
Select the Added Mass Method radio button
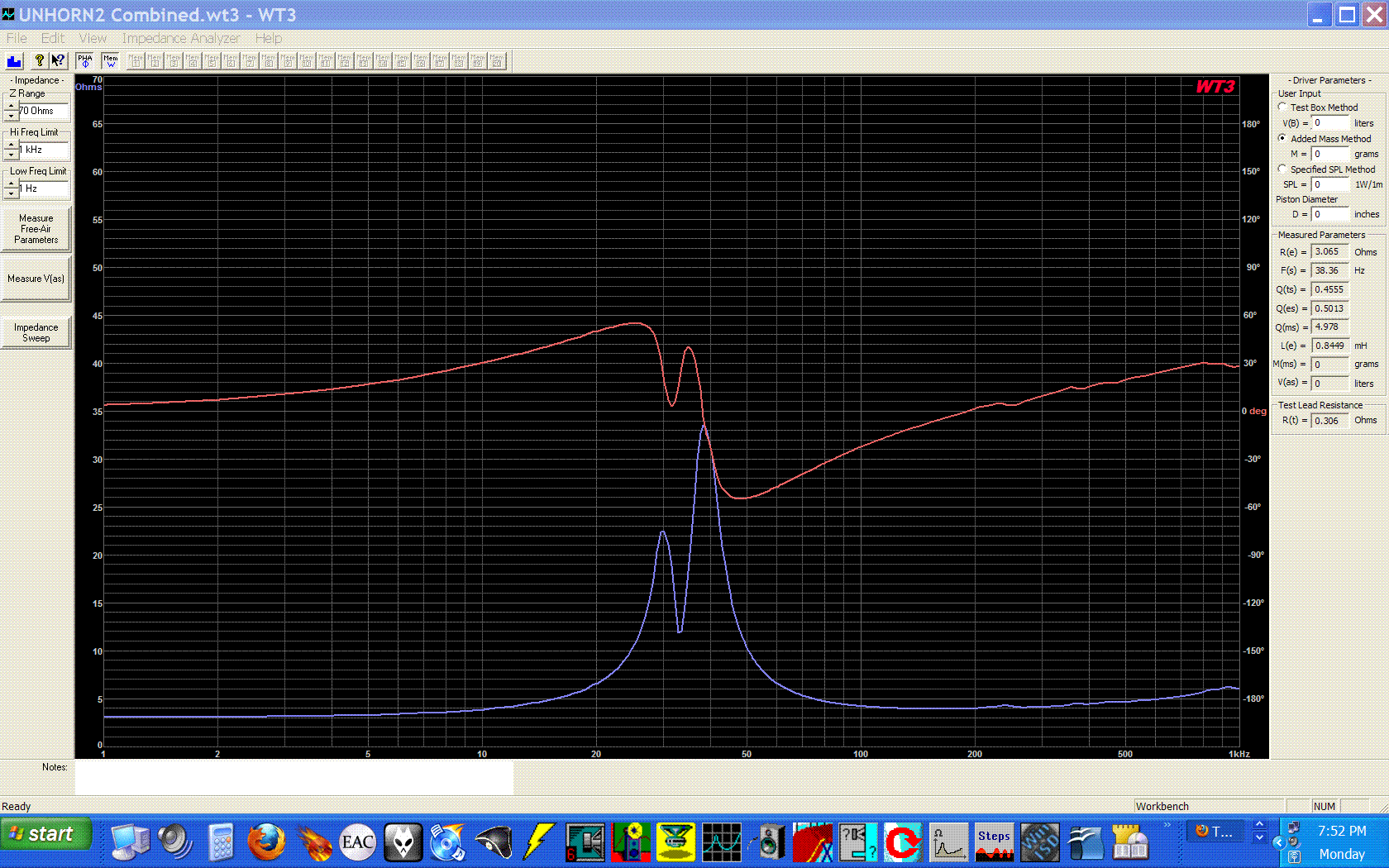pyautogui.click(x=1282, y=138)
